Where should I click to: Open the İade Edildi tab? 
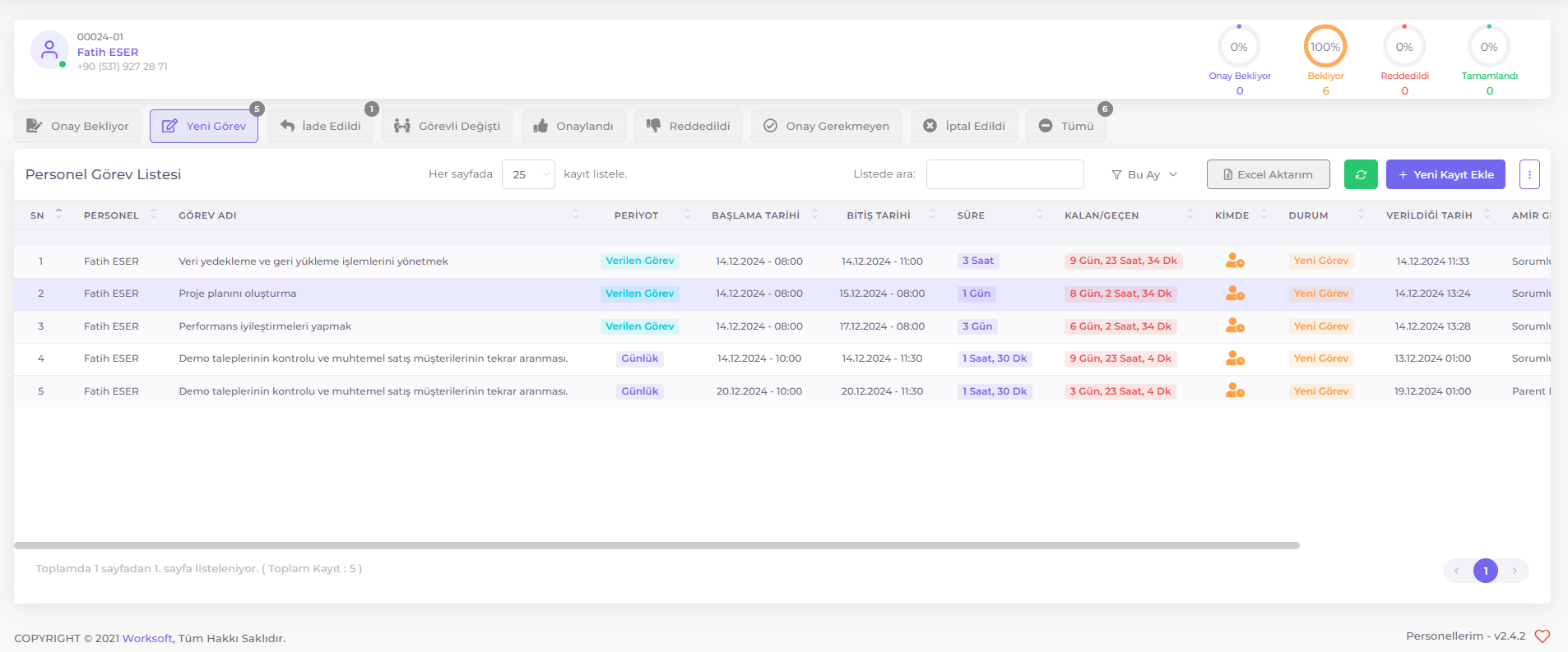(320, 126)
